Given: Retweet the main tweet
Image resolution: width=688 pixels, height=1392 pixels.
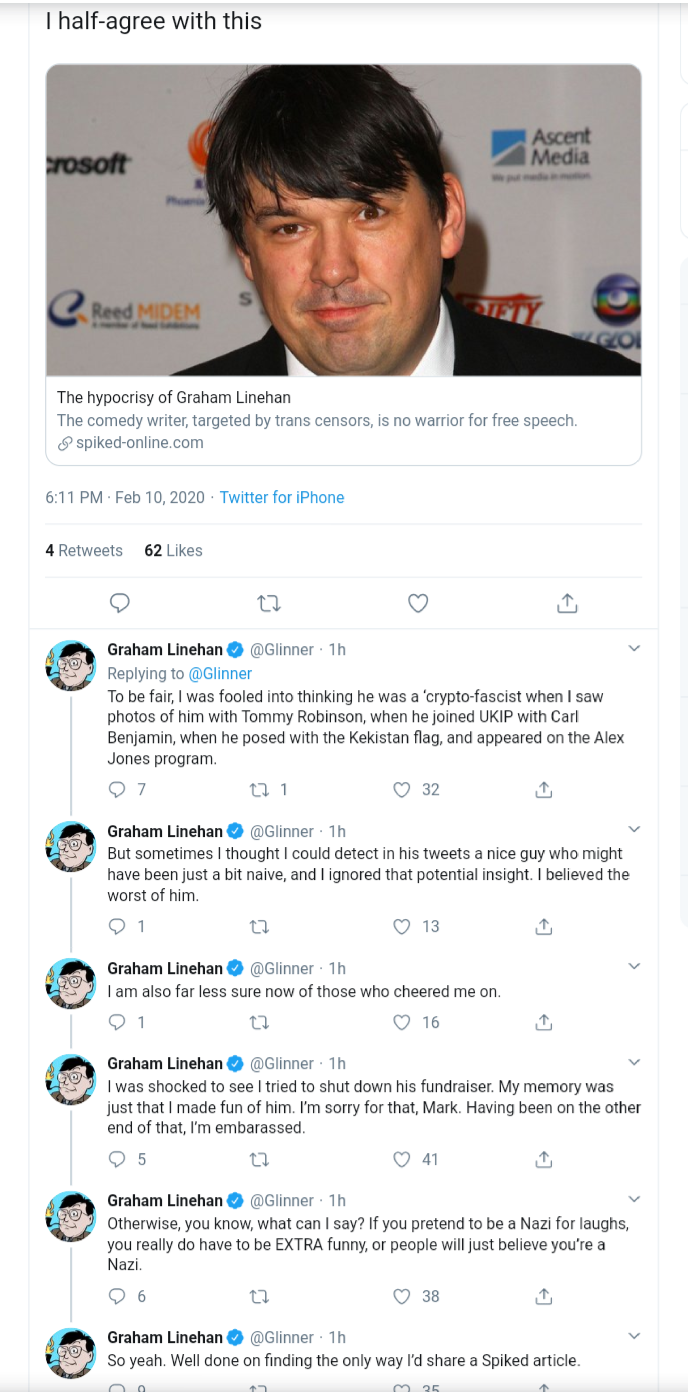Looking at the screenshot, I should pos(269,603).
